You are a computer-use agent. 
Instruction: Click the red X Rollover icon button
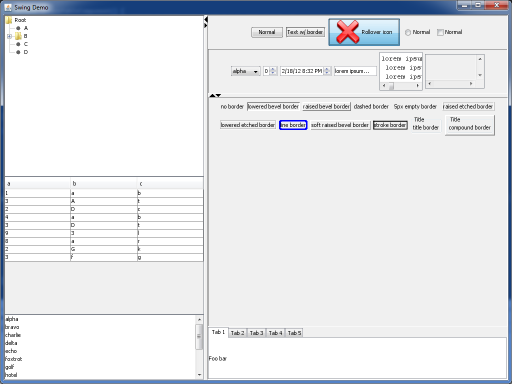(x=364, y=32)
